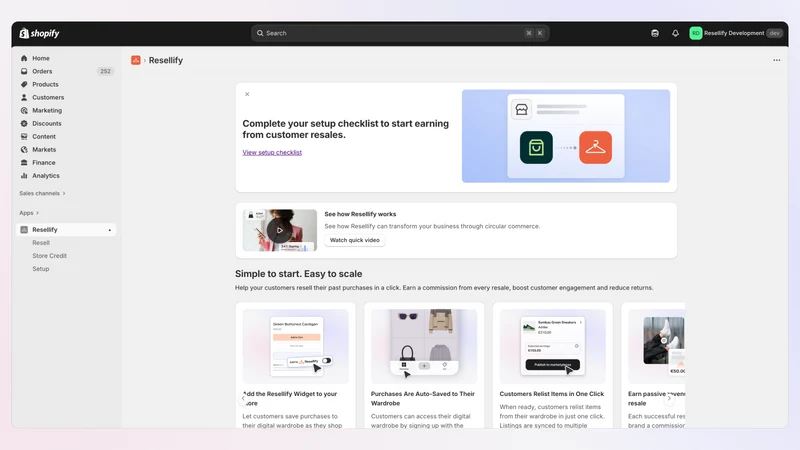Expand the Apps section
This screenshot has width=800, height=450.
pos(29,213)
